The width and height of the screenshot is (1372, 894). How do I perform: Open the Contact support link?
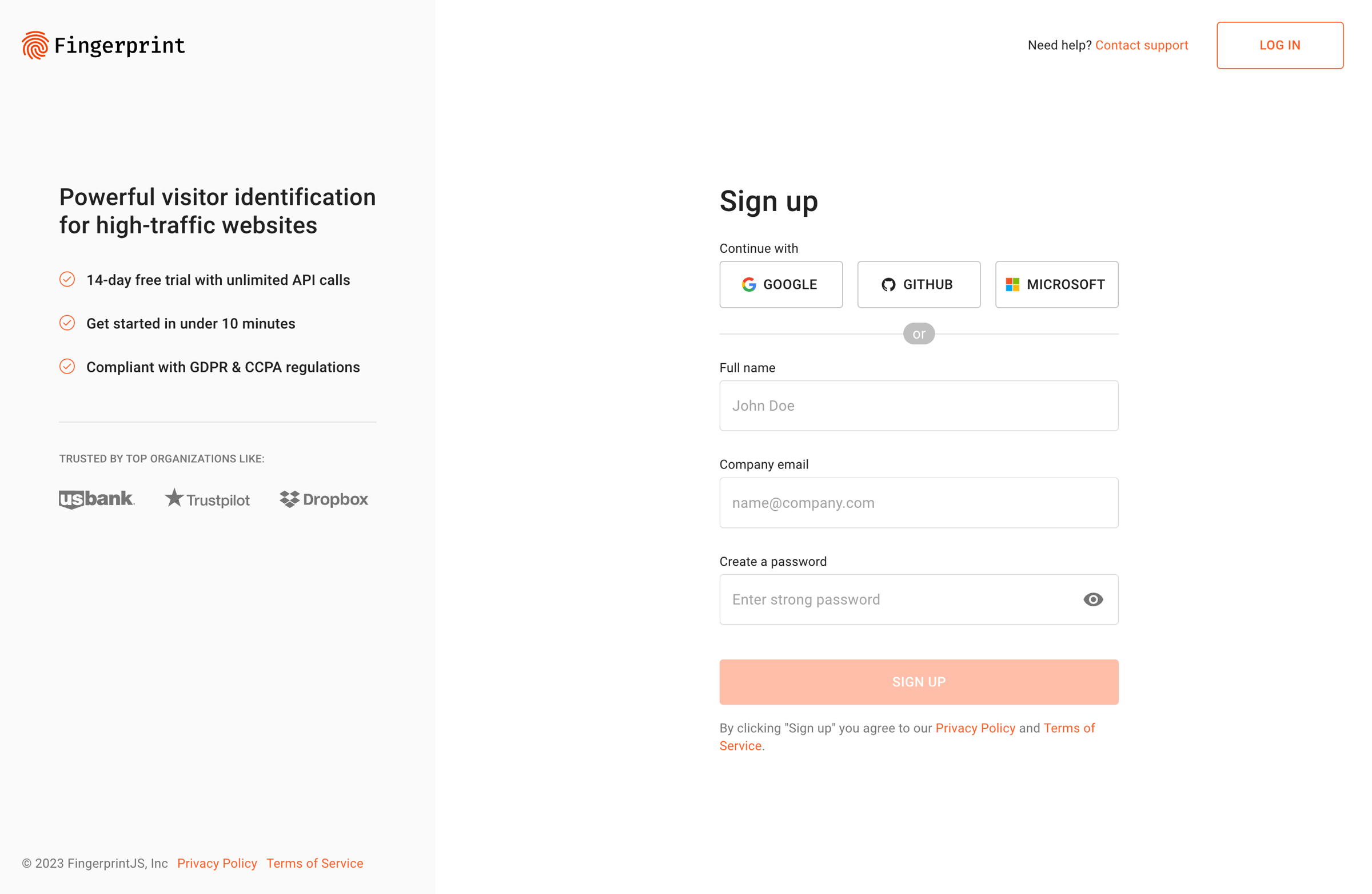pos(1142,45)
